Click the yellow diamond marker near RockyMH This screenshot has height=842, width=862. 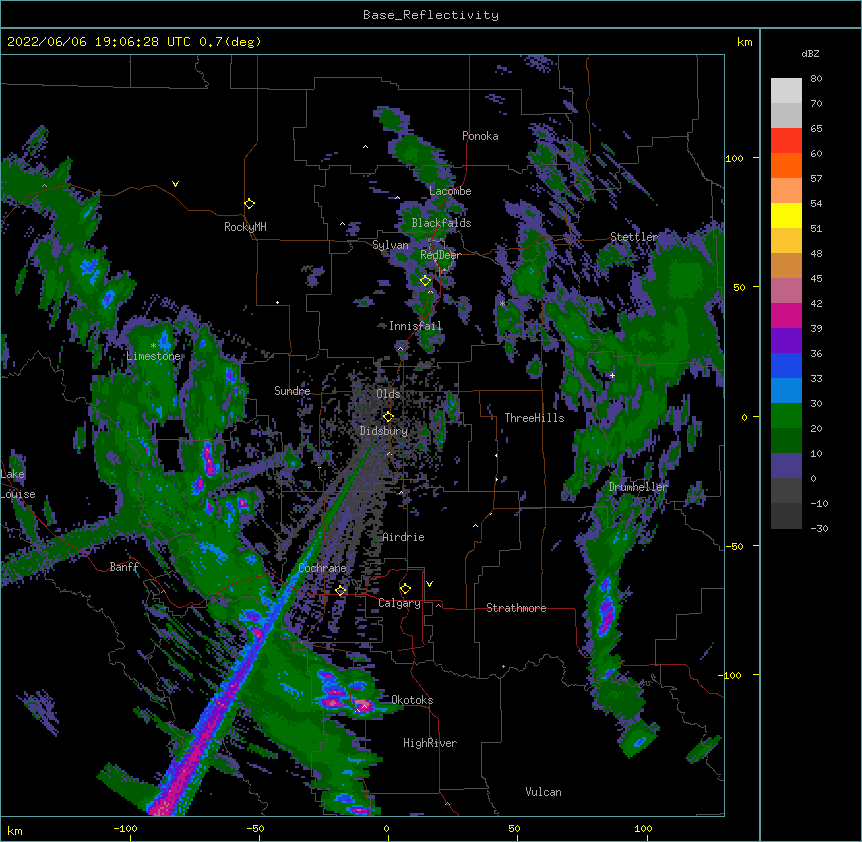[x=250, y=204]
